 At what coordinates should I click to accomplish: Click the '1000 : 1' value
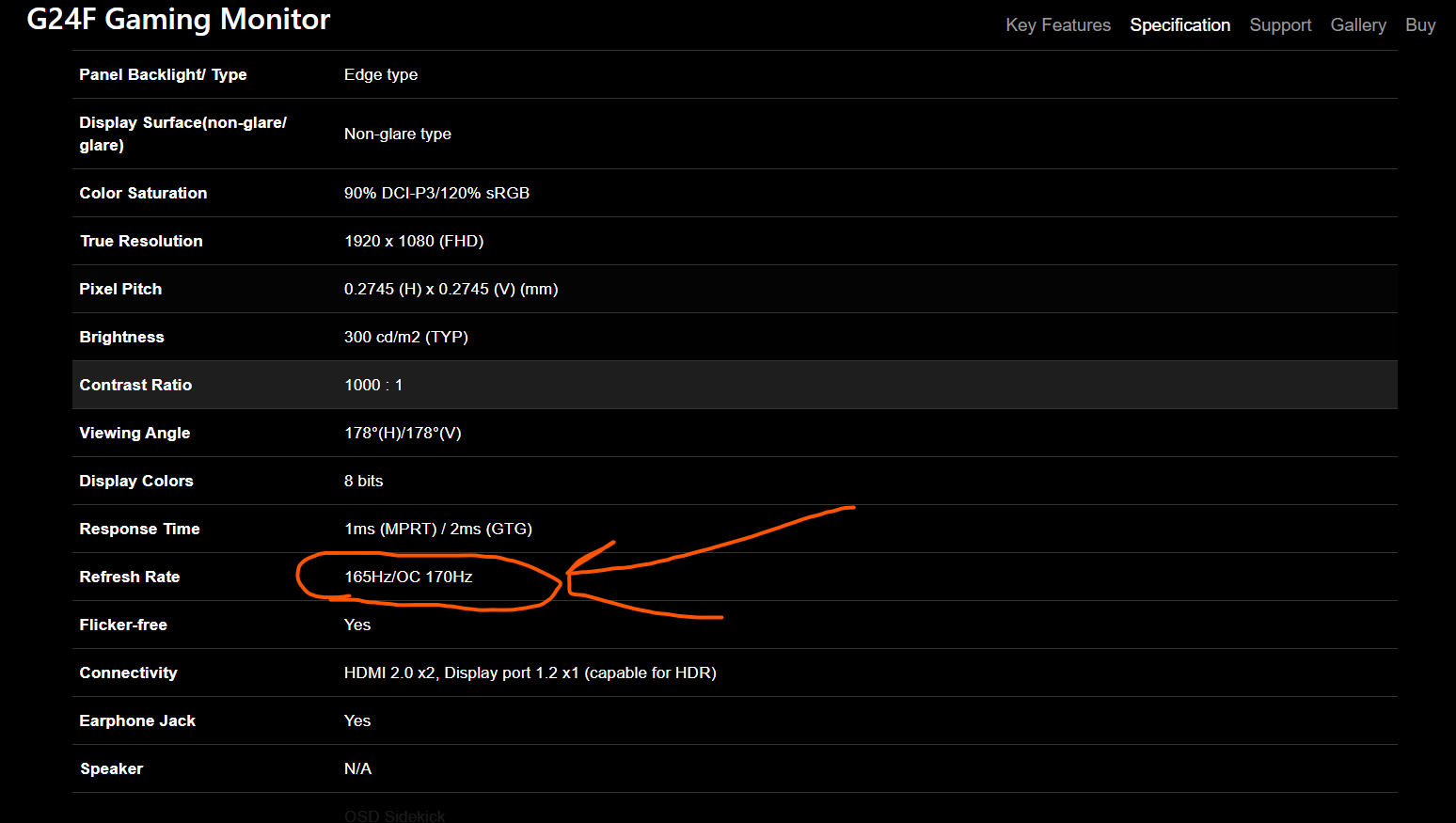point(373,385)
